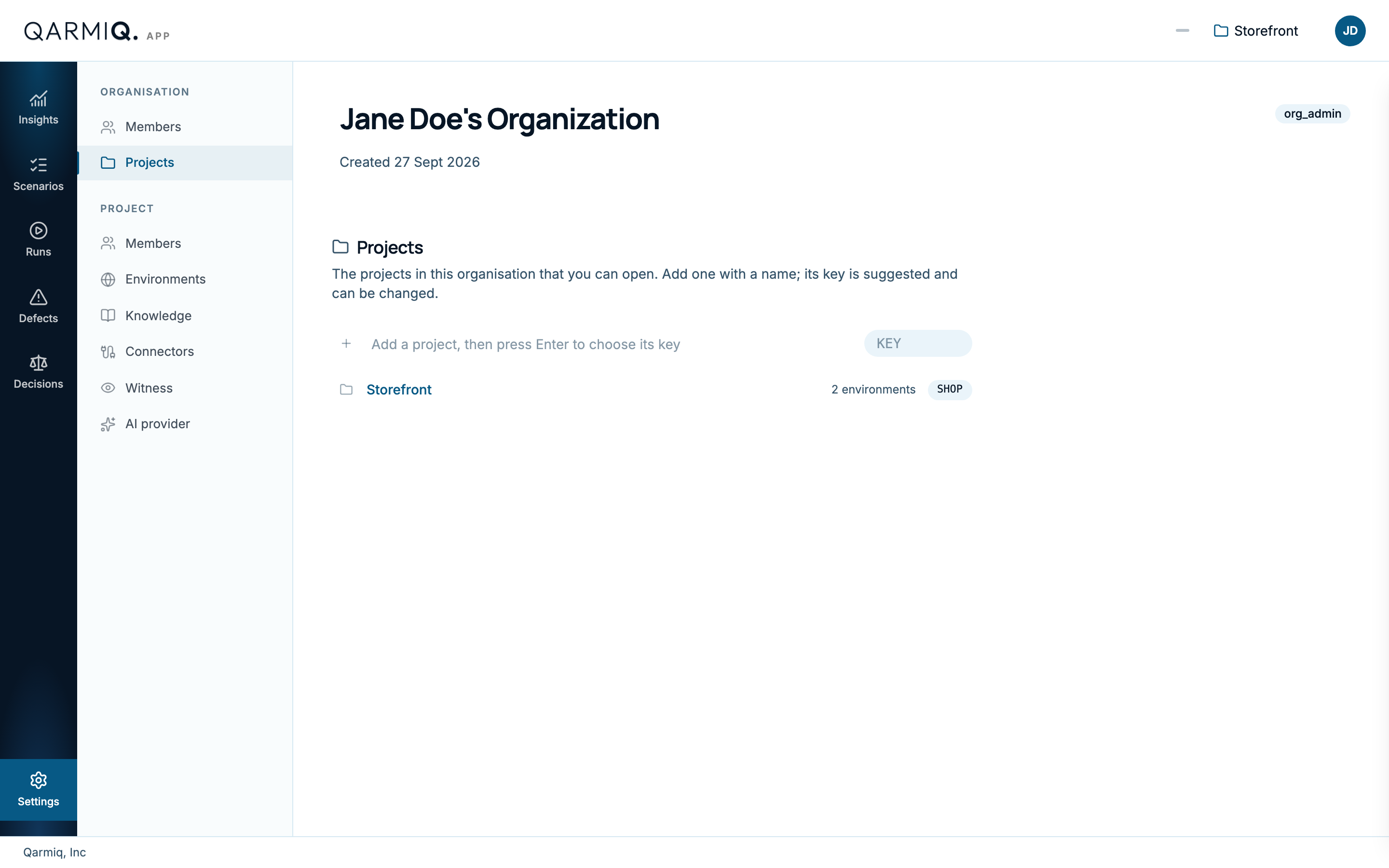Click the Projects folder icon in sidebar

click(108, 163)
